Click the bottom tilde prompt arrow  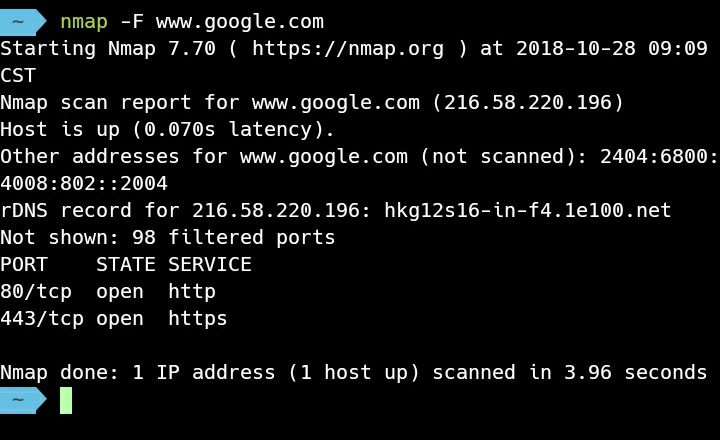tap(23, 400)
